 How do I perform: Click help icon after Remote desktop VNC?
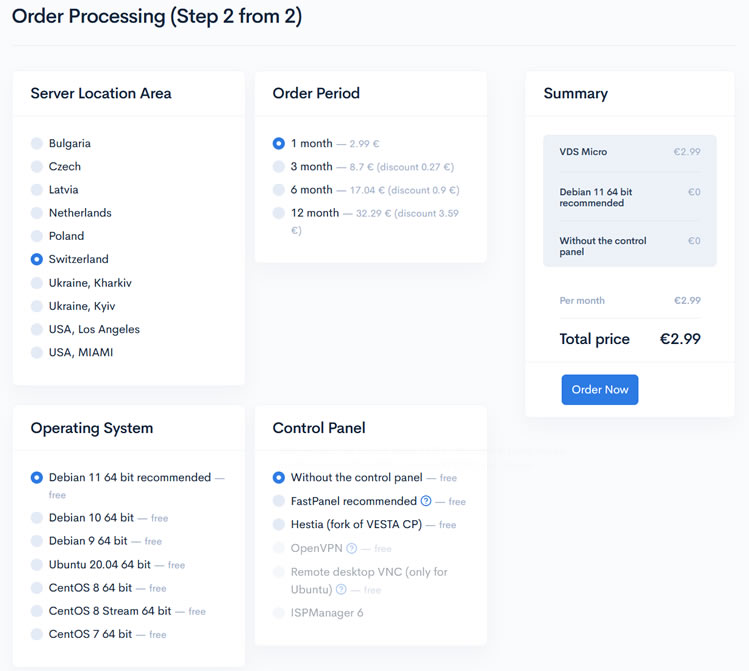[341, 590]
